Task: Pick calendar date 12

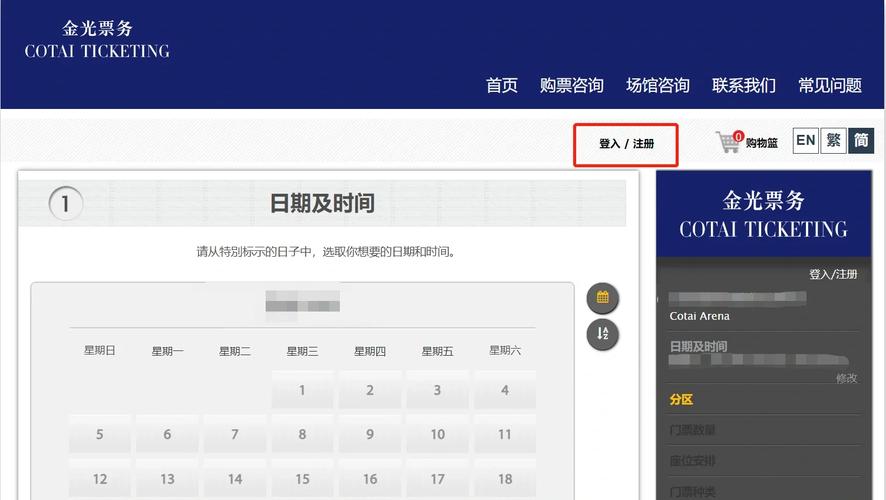Action: (x=99, y=479)
